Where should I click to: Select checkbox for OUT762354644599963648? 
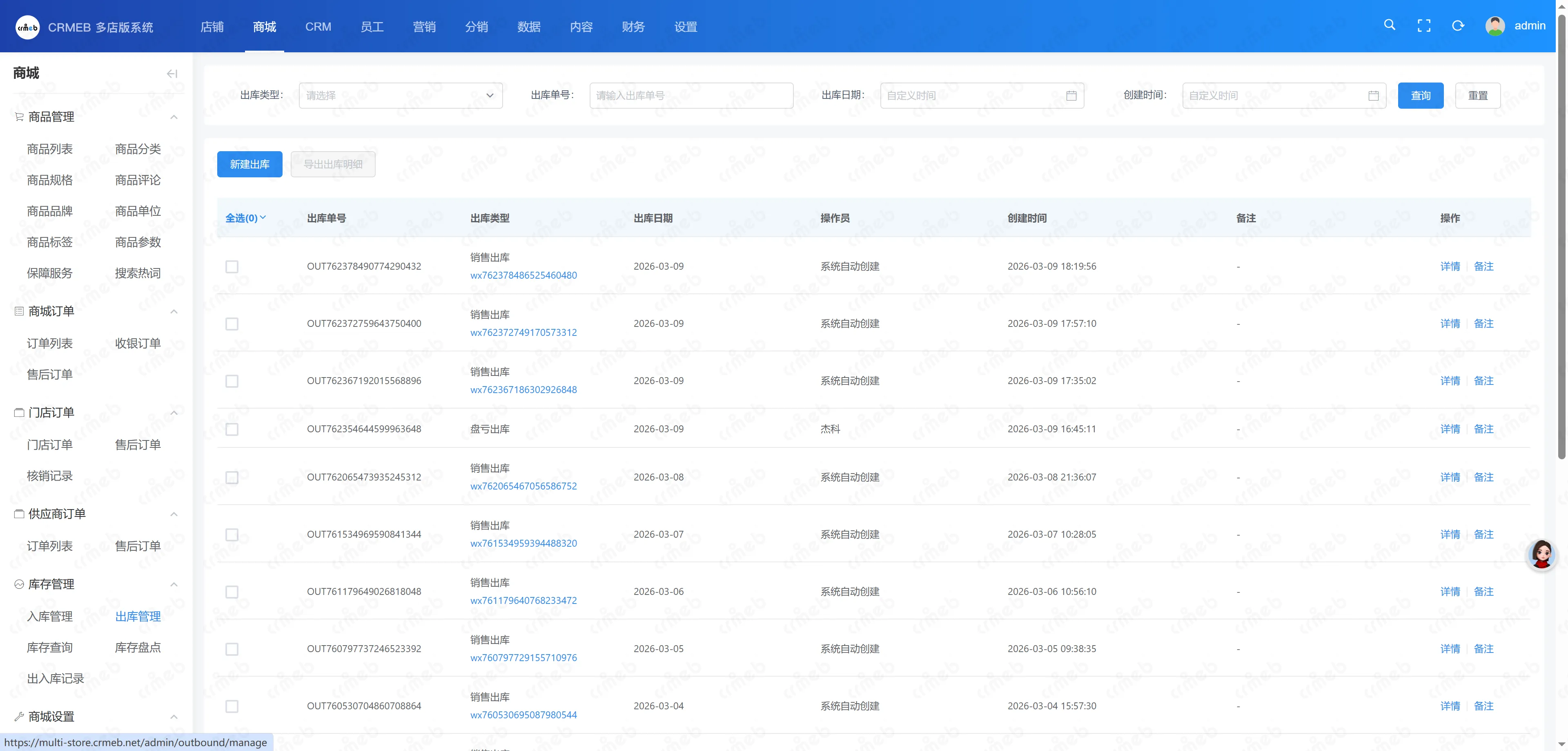(x=232, y=429)
